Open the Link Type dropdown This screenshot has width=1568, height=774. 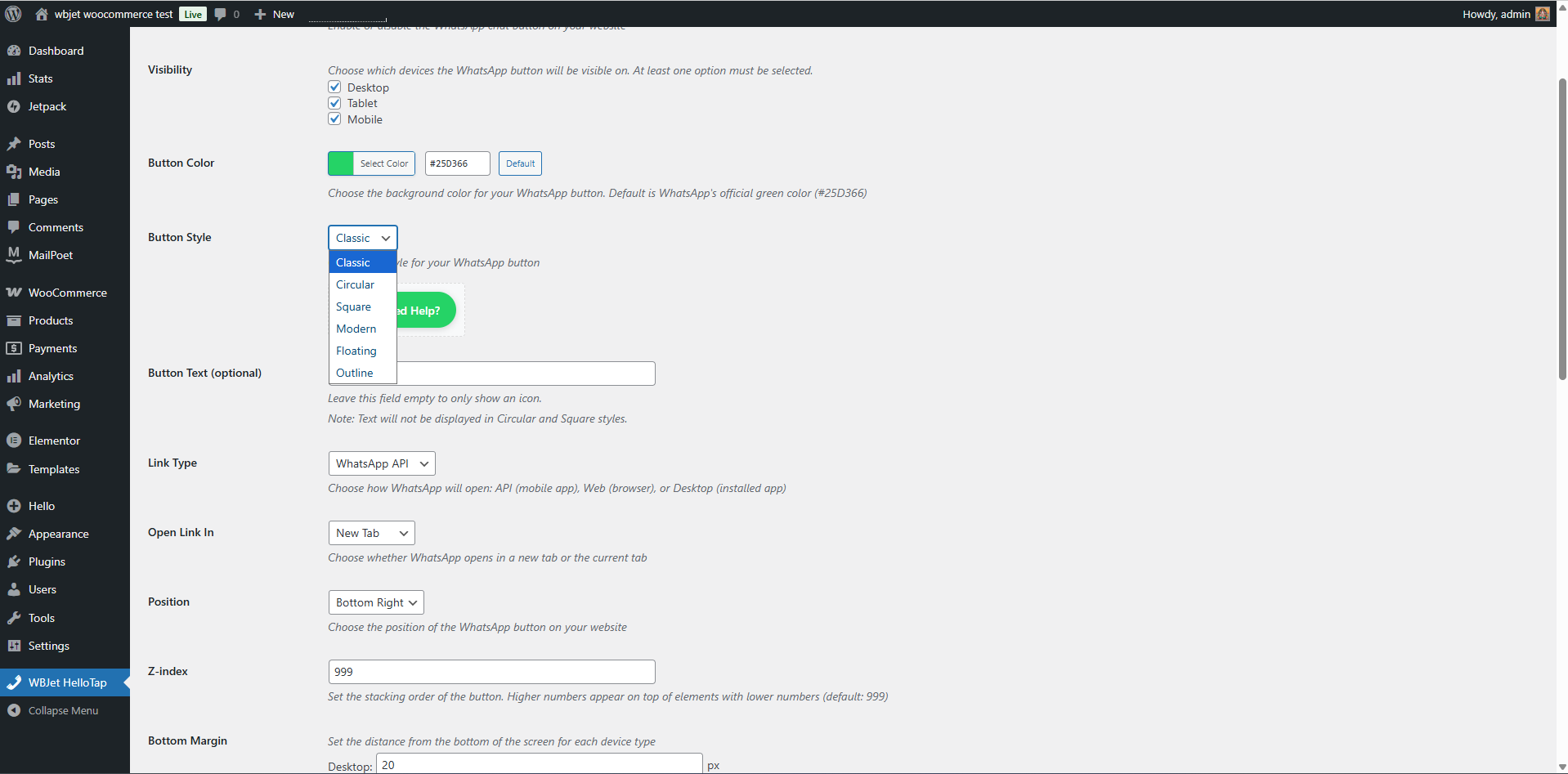pyautogui.click(x=381, y=463)
